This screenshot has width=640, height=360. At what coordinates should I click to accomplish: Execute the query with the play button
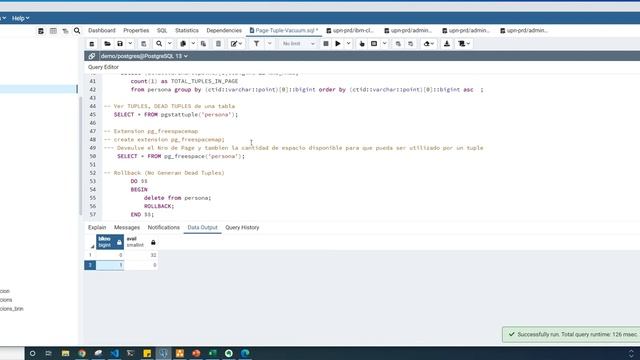click(x=338, y=44)
